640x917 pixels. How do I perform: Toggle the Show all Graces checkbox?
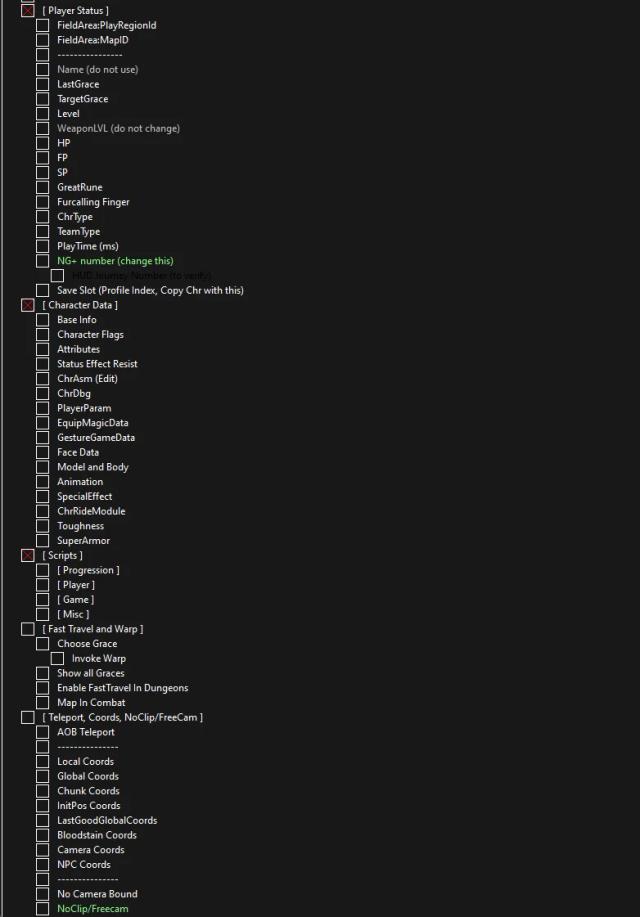pos(42,673)
